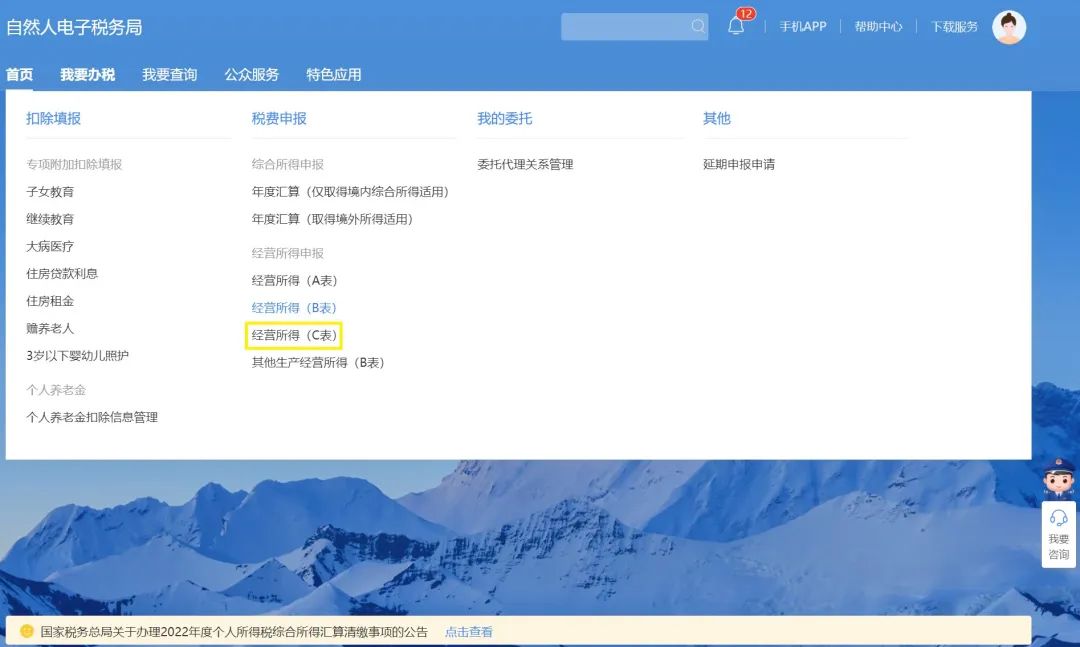The height and width of the screenshot is (647, 1080).
Task: Click the search magnifier icon
Action: (x=698, y=26)
